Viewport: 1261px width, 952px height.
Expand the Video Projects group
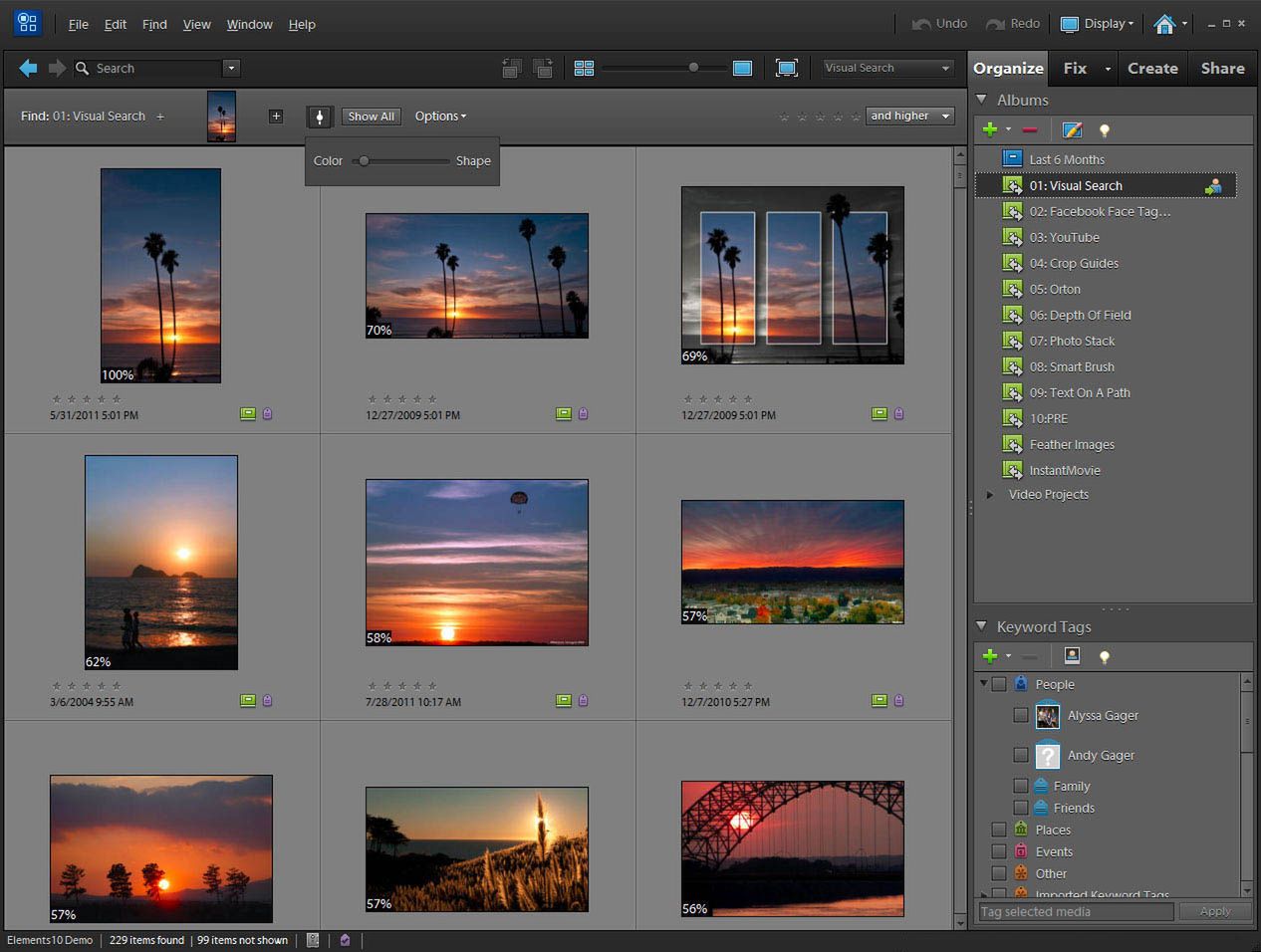[989, 494]
